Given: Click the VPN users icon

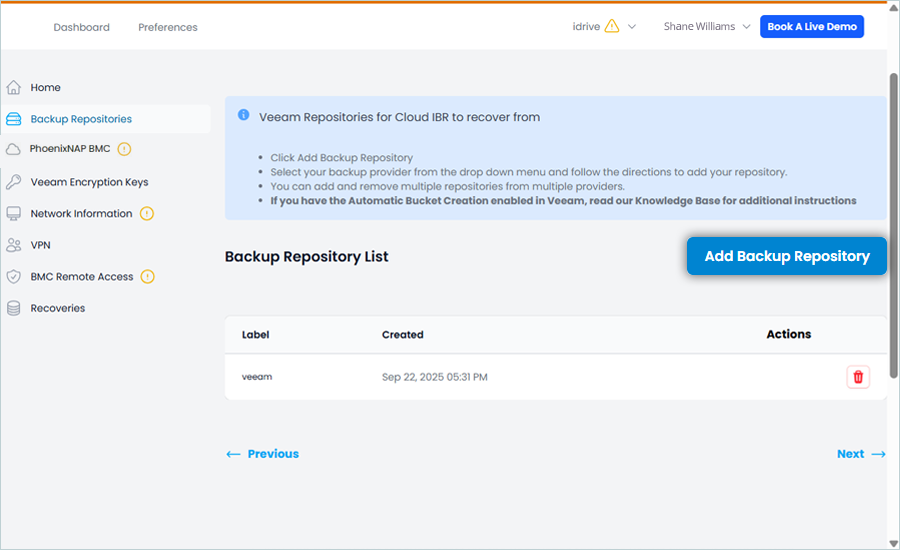Looking at the screenshot, I should [14, 245].
